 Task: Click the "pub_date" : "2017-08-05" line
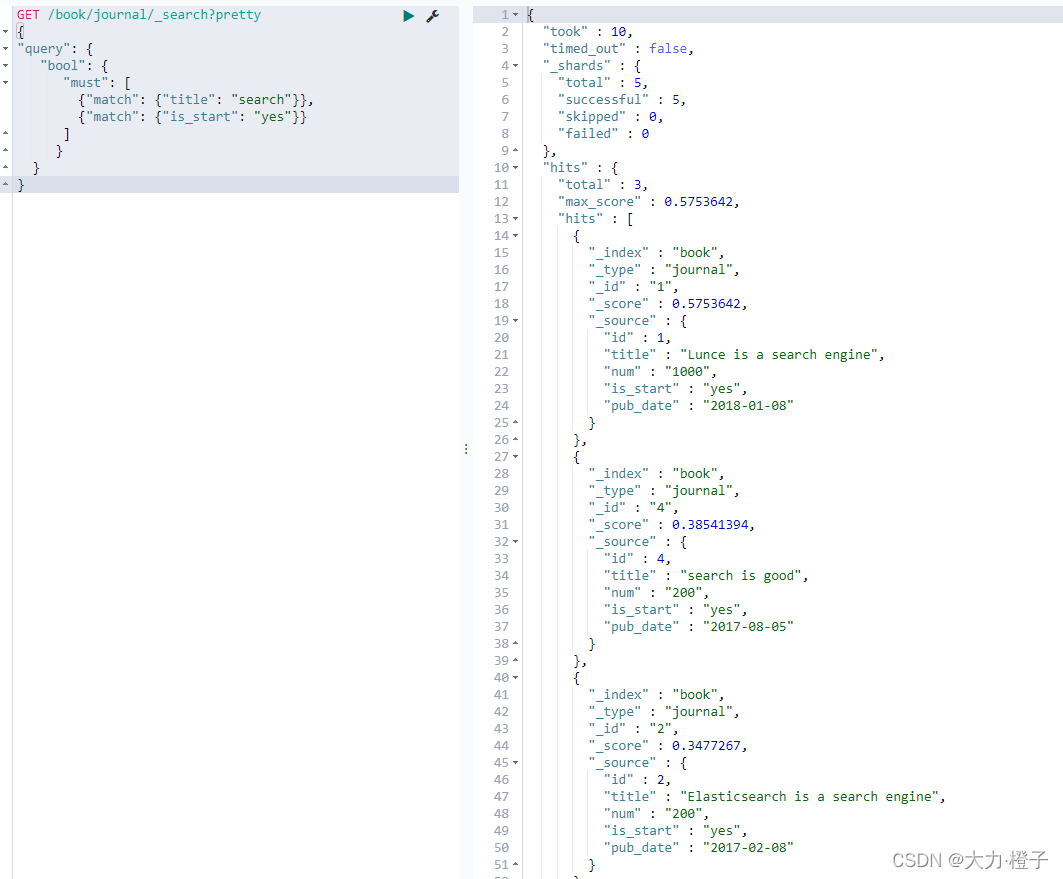pyautogui.click(x=698, y=626)
